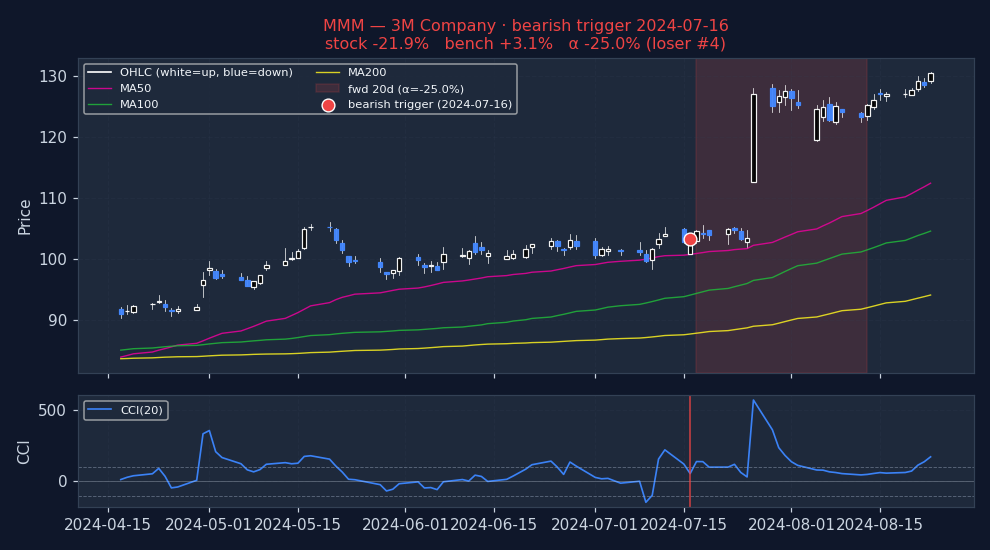Screen dimensions: 990x550
Task: Click the red bearish trigger dot in the legend
Action: tap(328, 105)
